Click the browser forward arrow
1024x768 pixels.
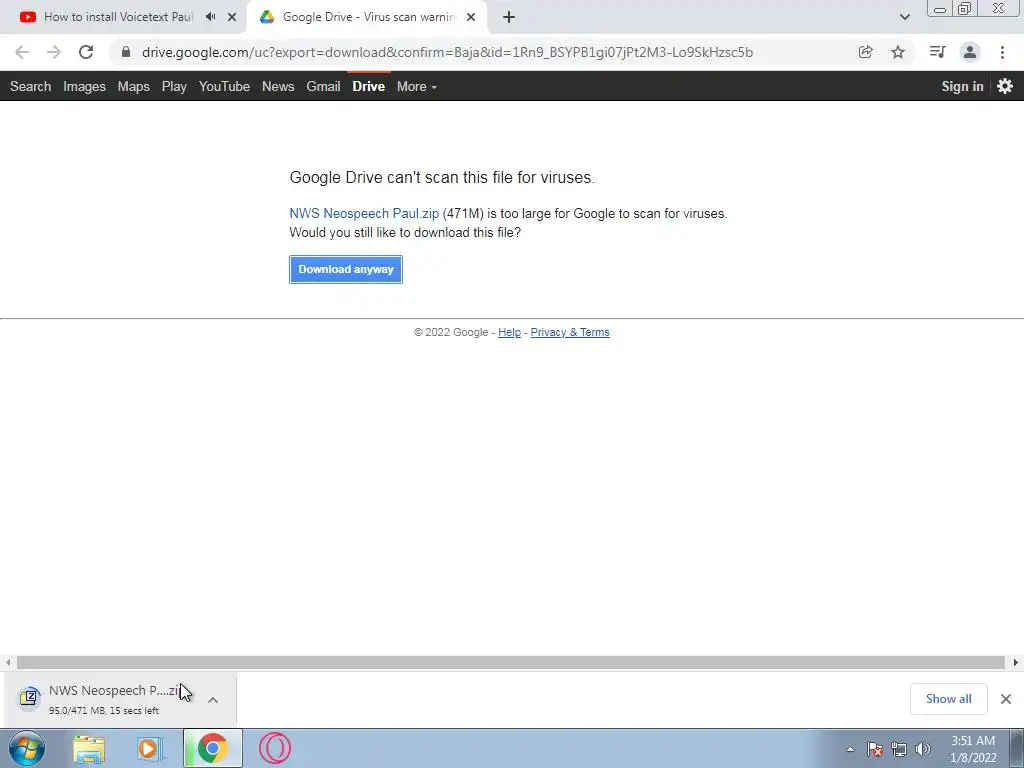(x=54, y=52)
